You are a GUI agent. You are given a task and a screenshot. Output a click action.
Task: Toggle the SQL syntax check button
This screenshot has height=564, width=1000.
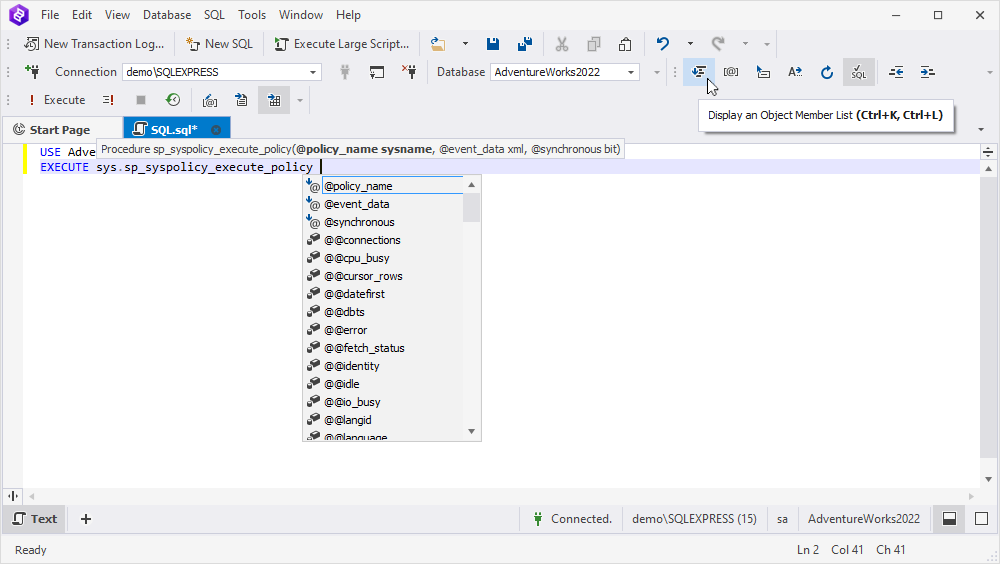pos(859,72)
